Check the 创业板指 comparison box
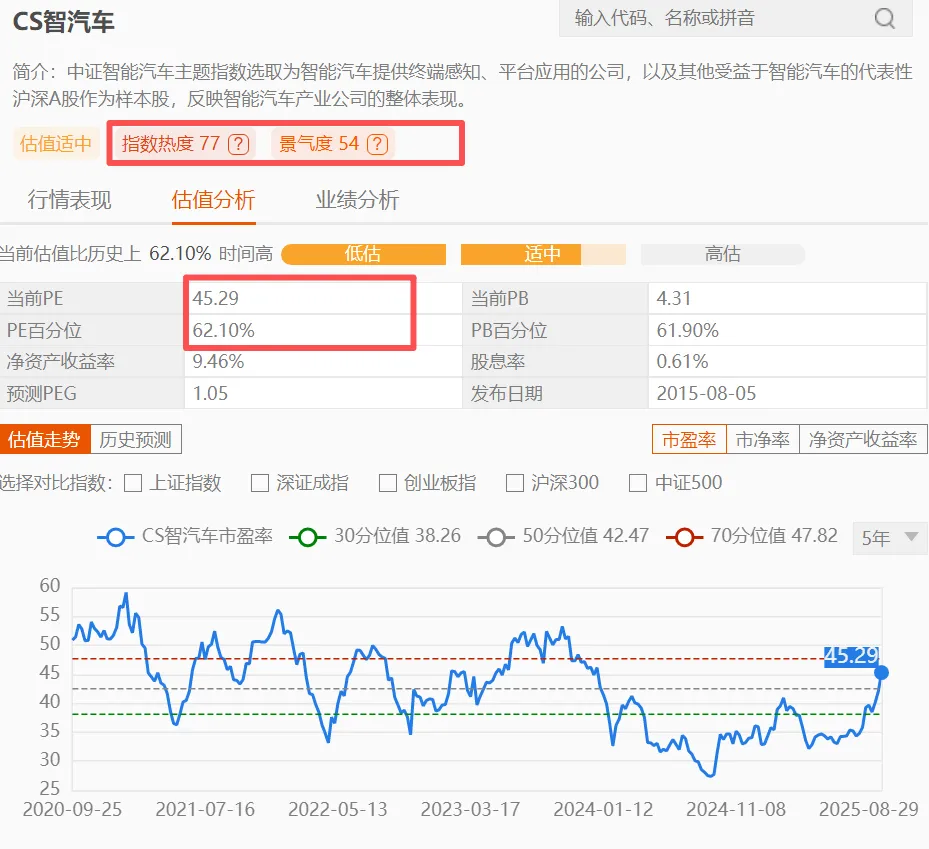The image size is (929, 849). 388,484
